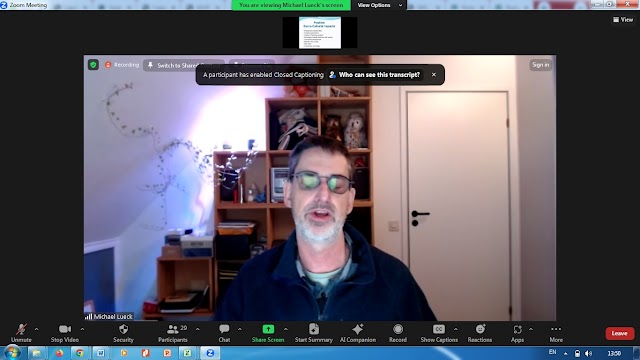Expand Share Screen options caret
Viewport: 640px width, 360px height.
pos(286,329)
